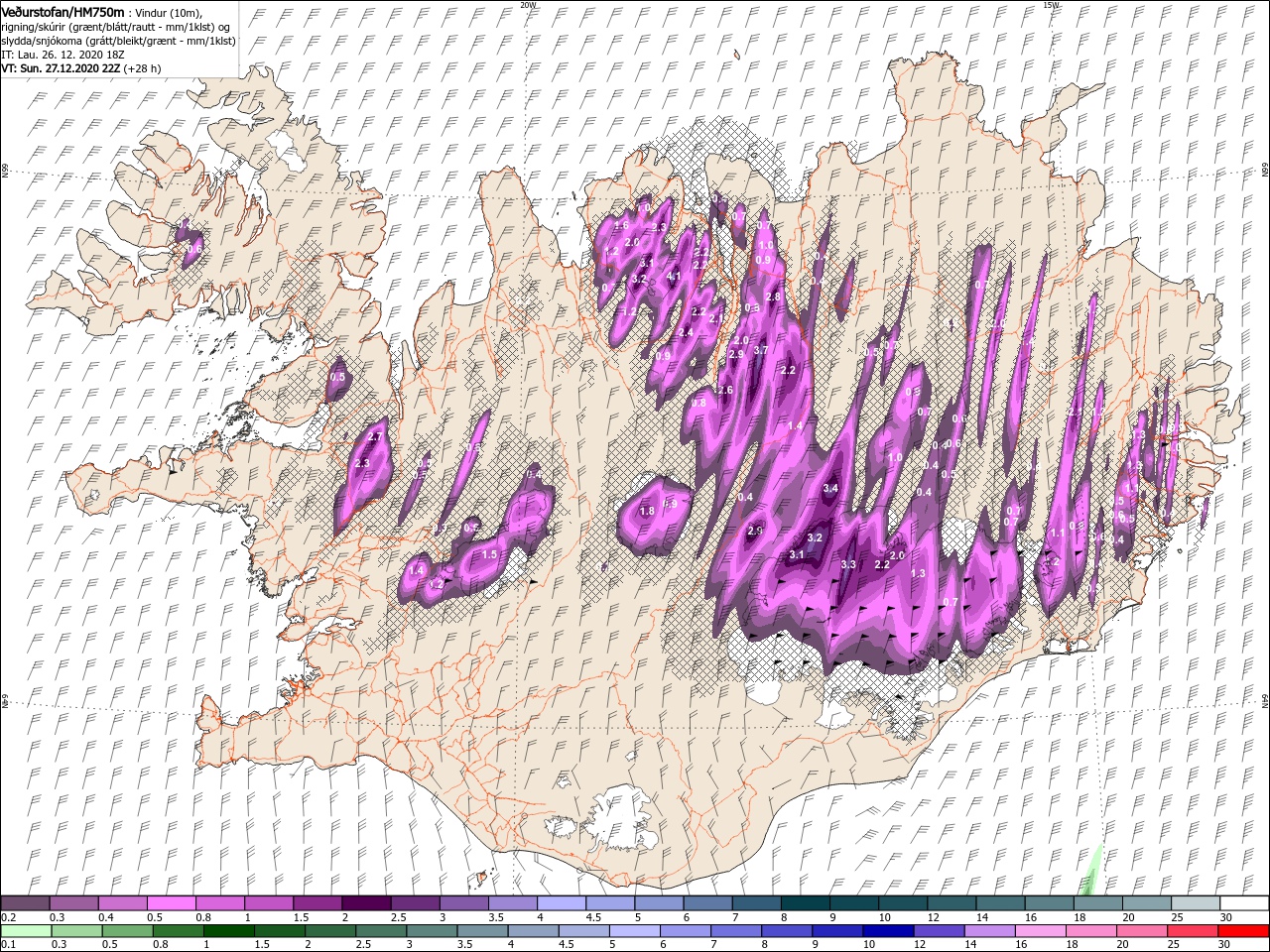
Task: Click the 15W longitude label
Action: pyautogui.click(x=1053, y=5)
